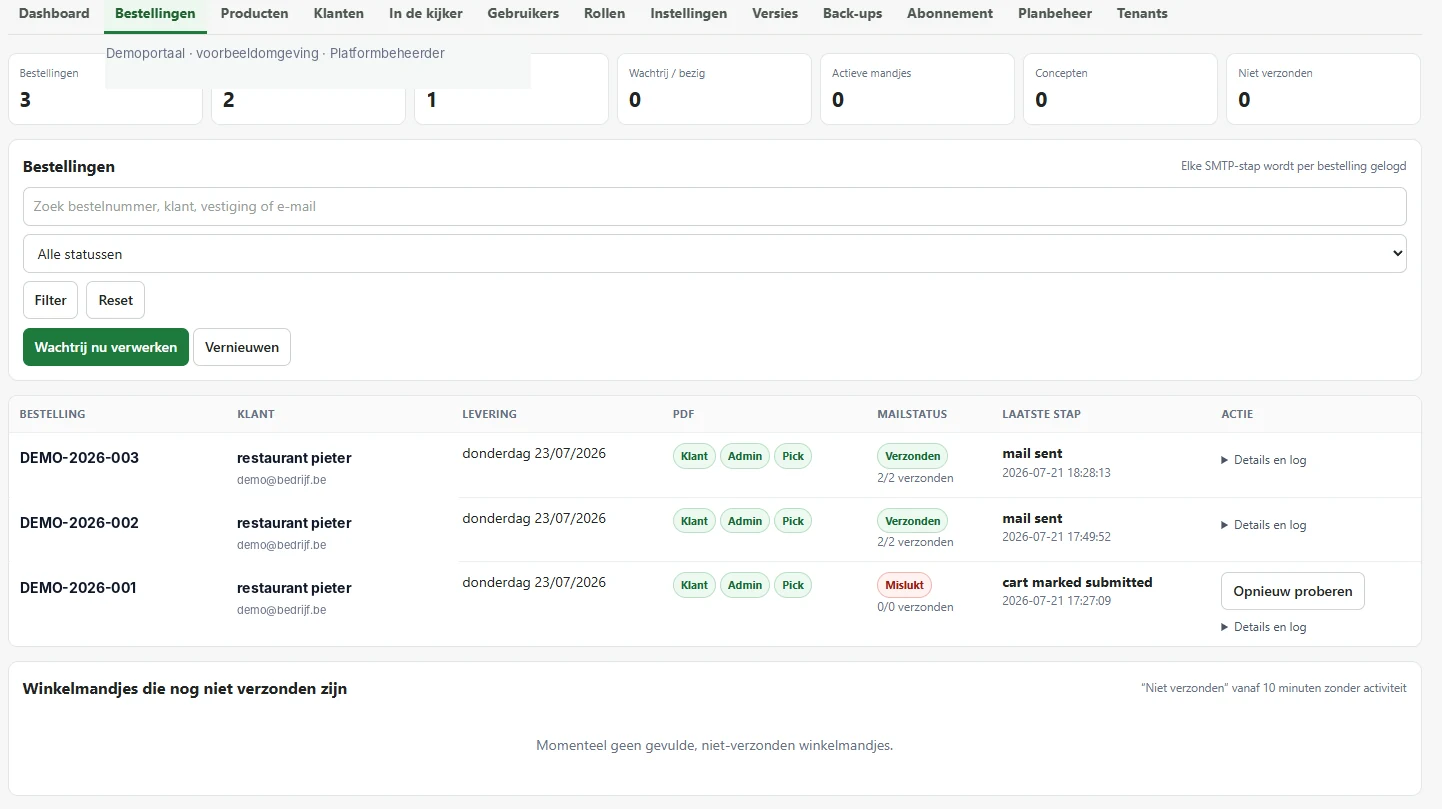
Task: Open the Admin PDF badge for DEMO-2026-002
Action: click(x=745, y=521)
